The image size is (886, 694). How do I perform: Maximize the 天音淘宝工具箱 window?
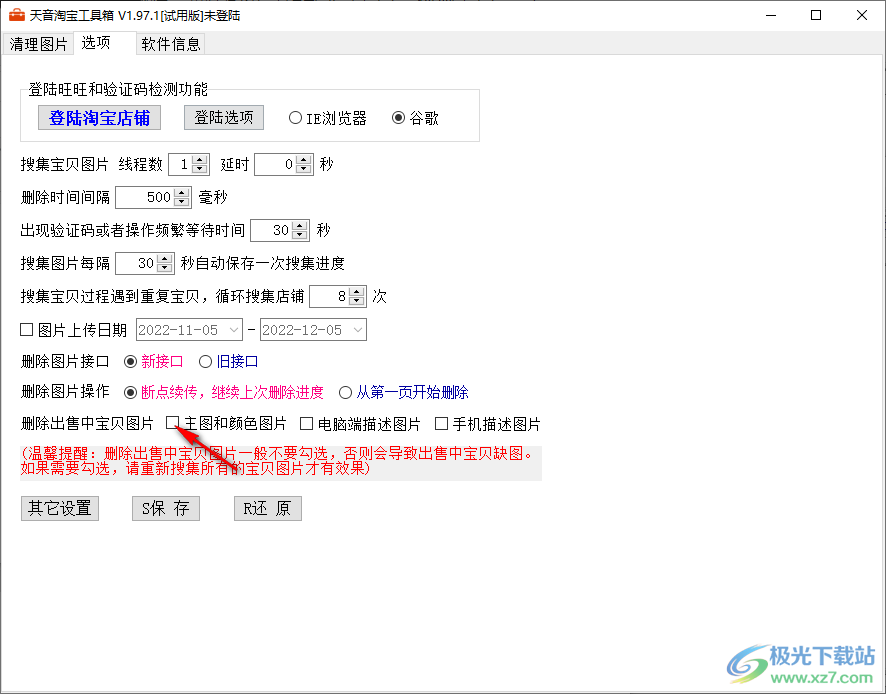(x=816, y=15)
